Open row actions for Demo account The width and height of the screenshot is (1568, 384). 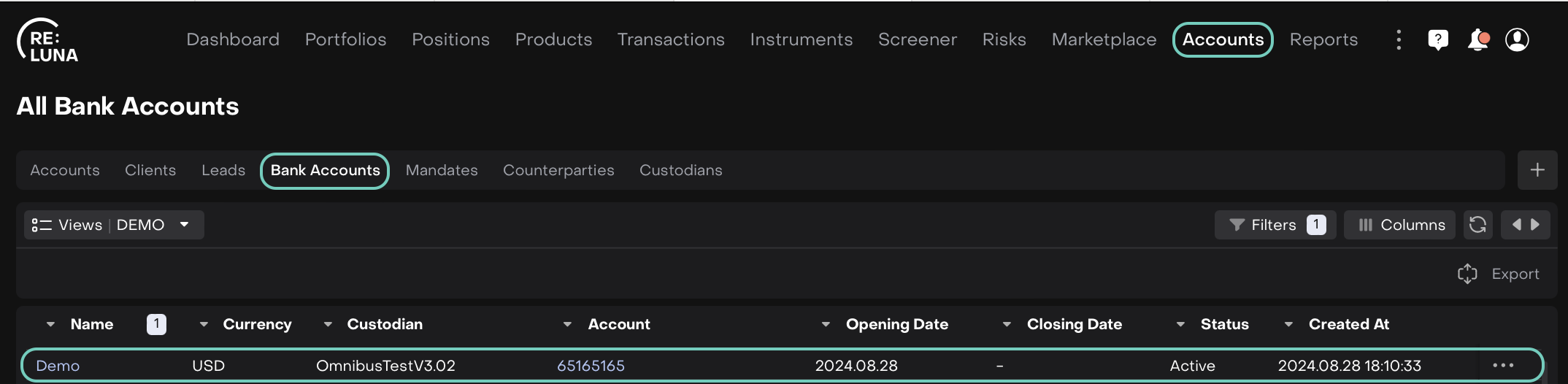coord(1502,365)
